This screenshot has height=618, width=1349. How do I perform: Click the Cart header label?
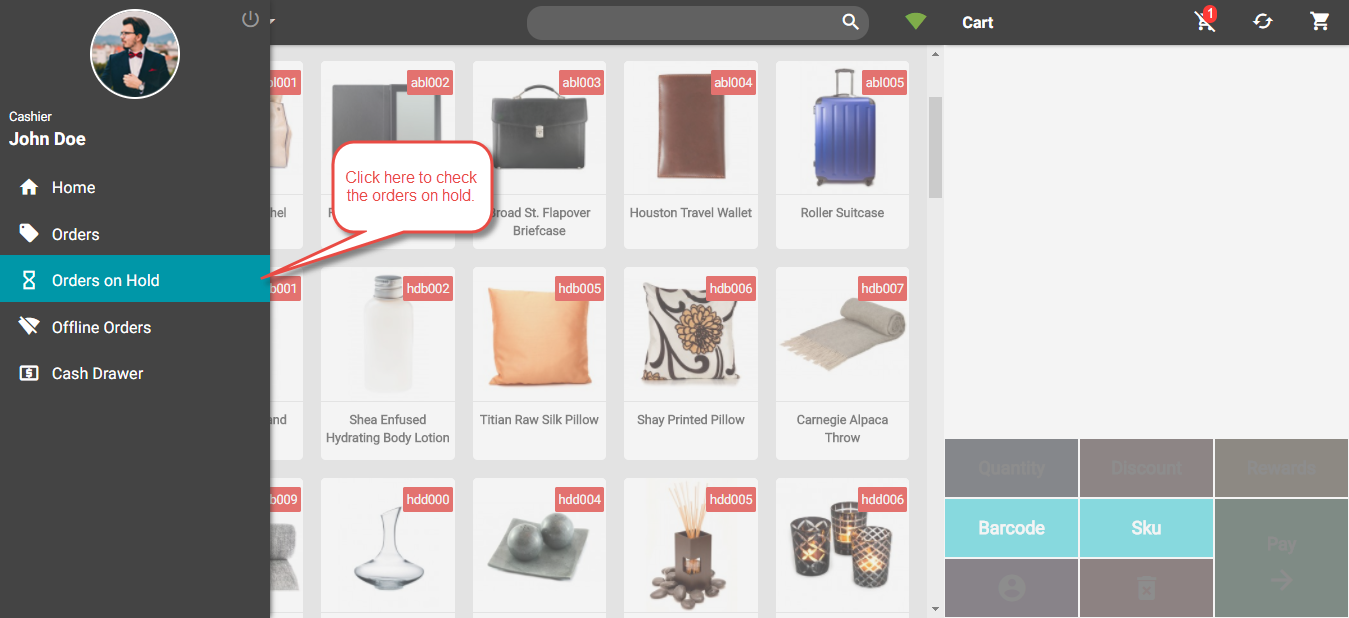(x=977, y=22)
